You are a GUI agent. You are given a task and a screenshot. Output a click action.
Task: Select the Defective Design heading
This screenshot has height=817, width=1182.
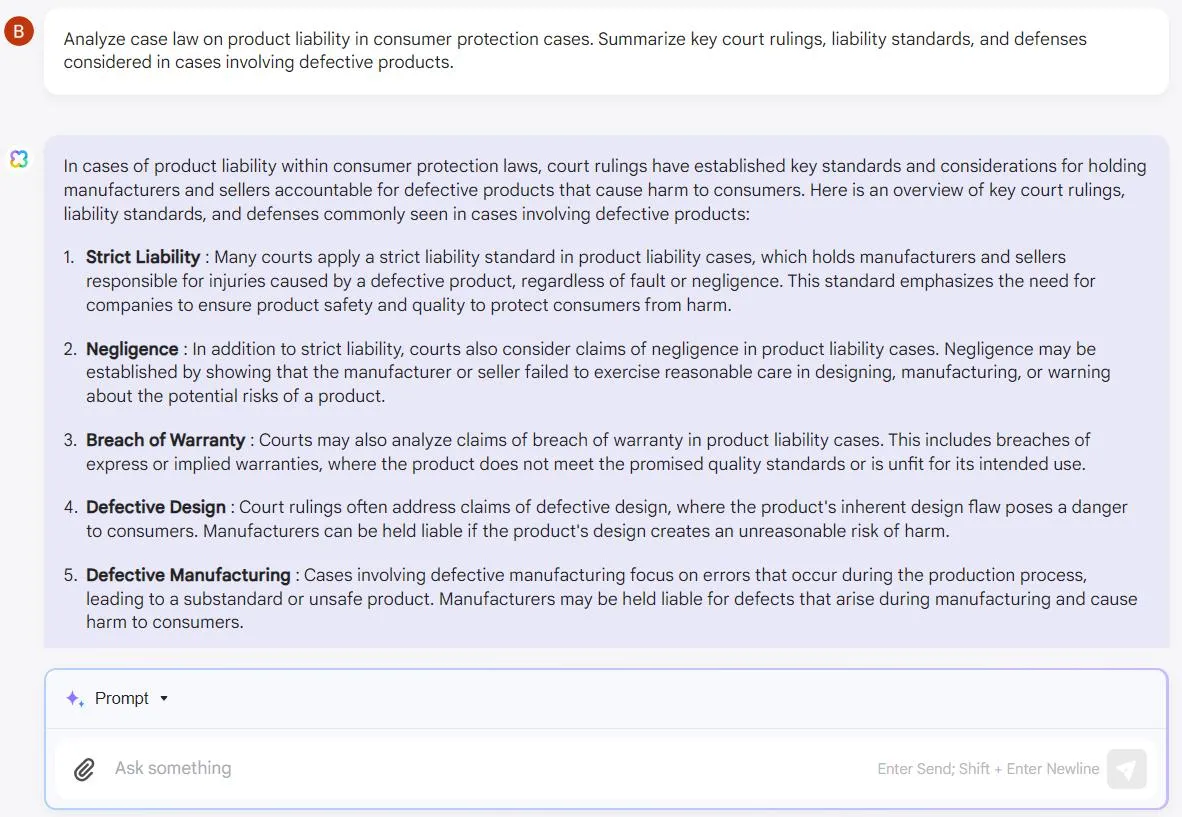[x=156, y=507]
